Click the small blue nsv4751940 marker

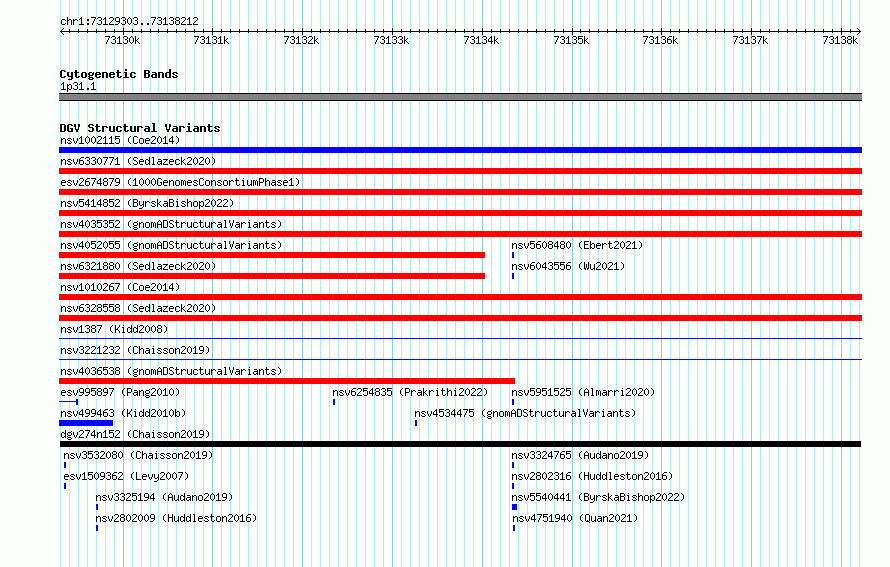pyautogui.click(x=514, y=528)
